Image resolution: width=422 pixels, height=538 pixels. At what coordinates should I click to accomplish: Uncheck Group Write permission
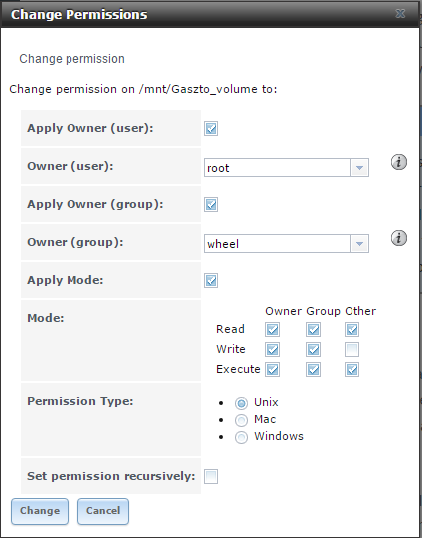313,350
